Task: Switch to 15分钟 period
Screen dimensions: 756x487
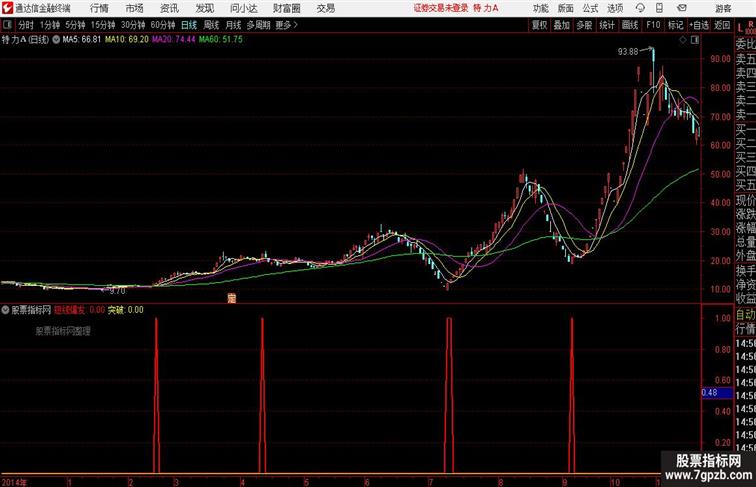Action: [x=103, y=25]
